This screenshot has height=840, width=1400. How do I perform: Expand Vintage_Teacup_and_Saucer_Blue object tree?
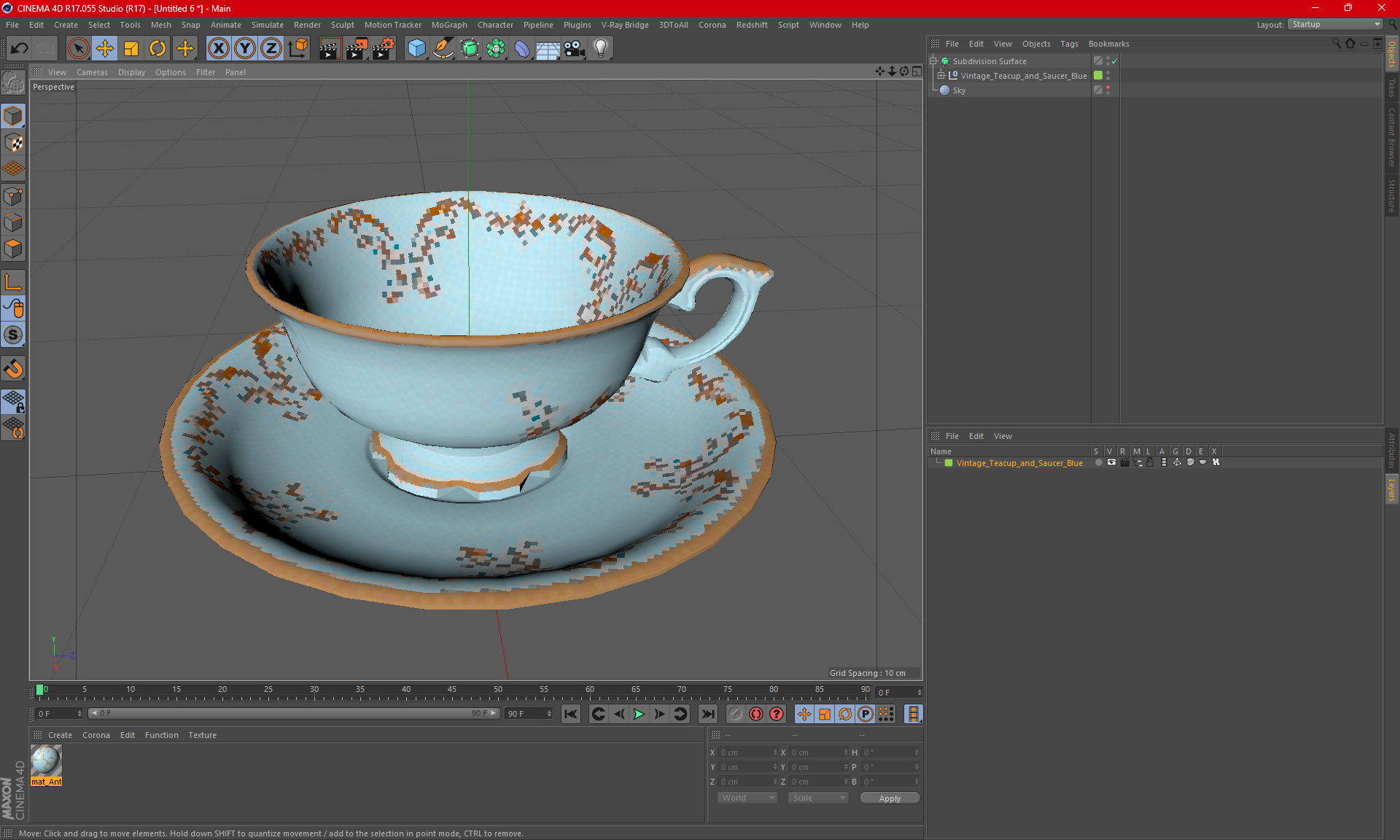pyautogui.click(x=941, y=75)
